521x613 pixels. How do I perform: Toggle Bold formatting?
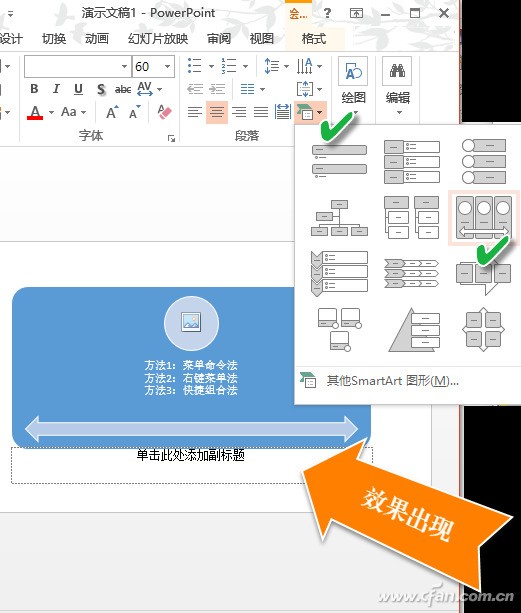pyautogui.click(x=34, y=89)
